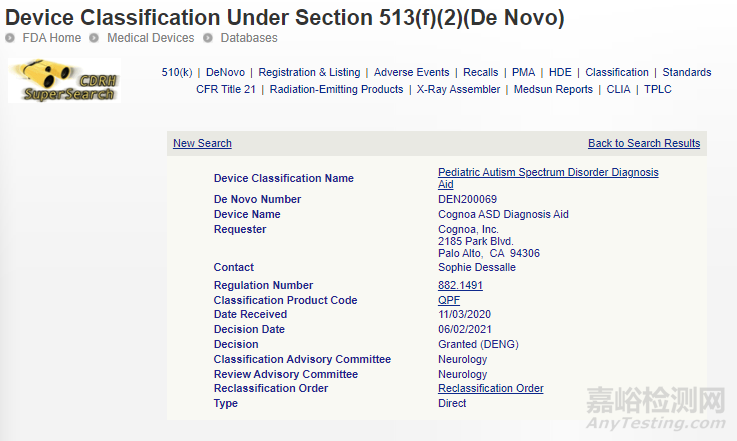Open the Reclassification Order document link

tap(490, 388)
